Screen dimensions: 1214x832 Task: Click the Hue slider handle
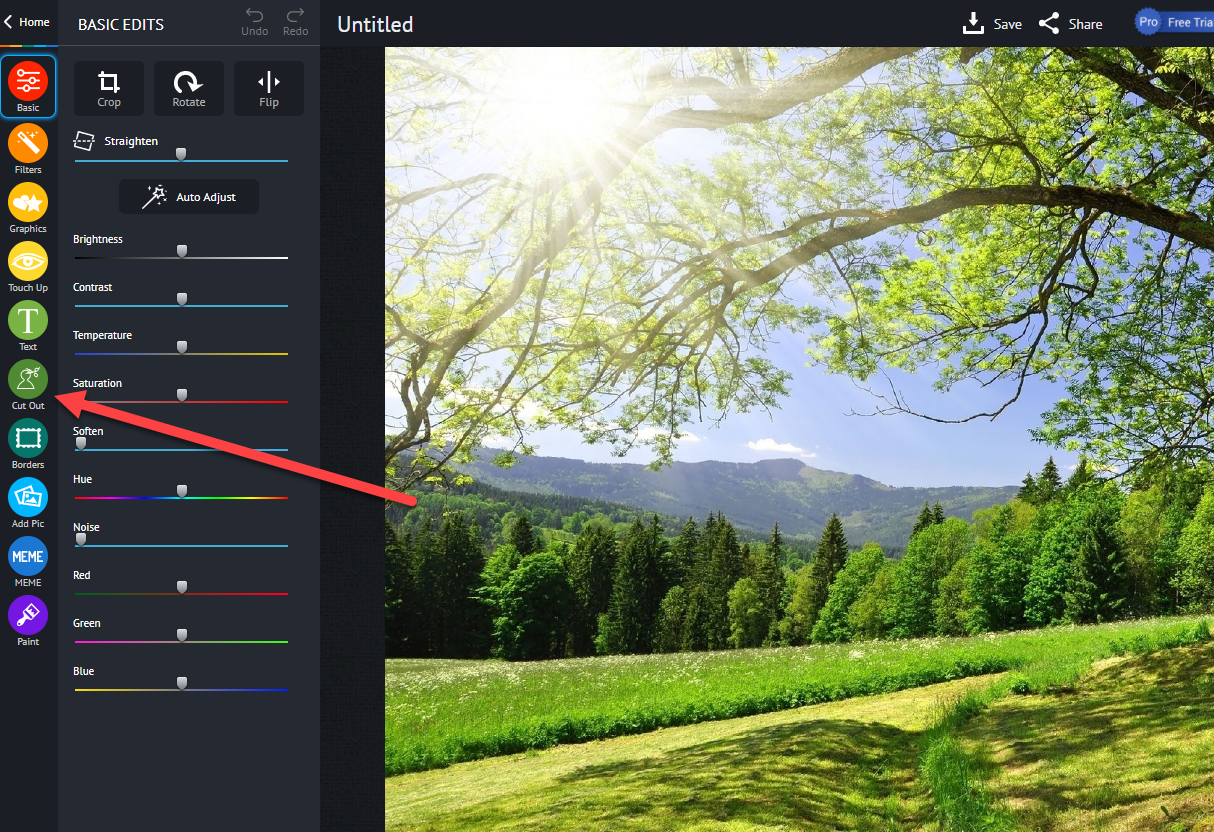coord(181,491)
